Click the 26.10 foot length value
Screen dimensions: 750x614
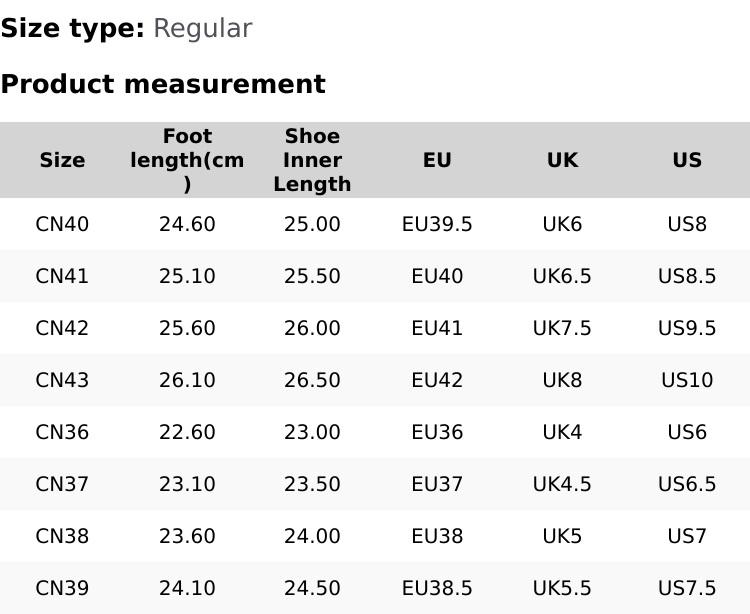click(x=187, y=380)
